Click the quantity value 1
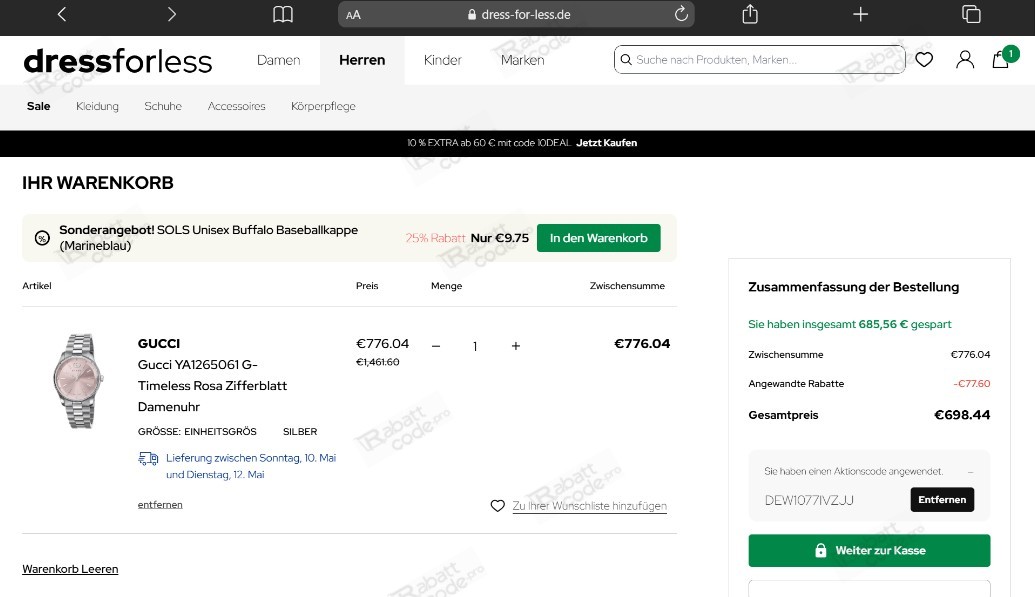Screen dimensions: 1035x597 coord(475,346)
